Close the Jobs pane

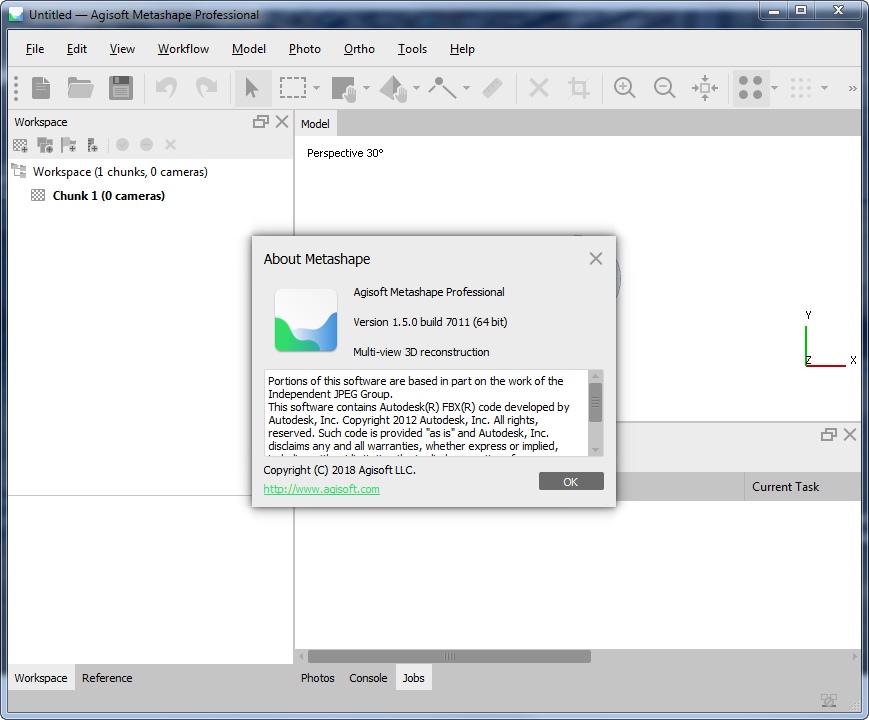(x=850, y=435)
